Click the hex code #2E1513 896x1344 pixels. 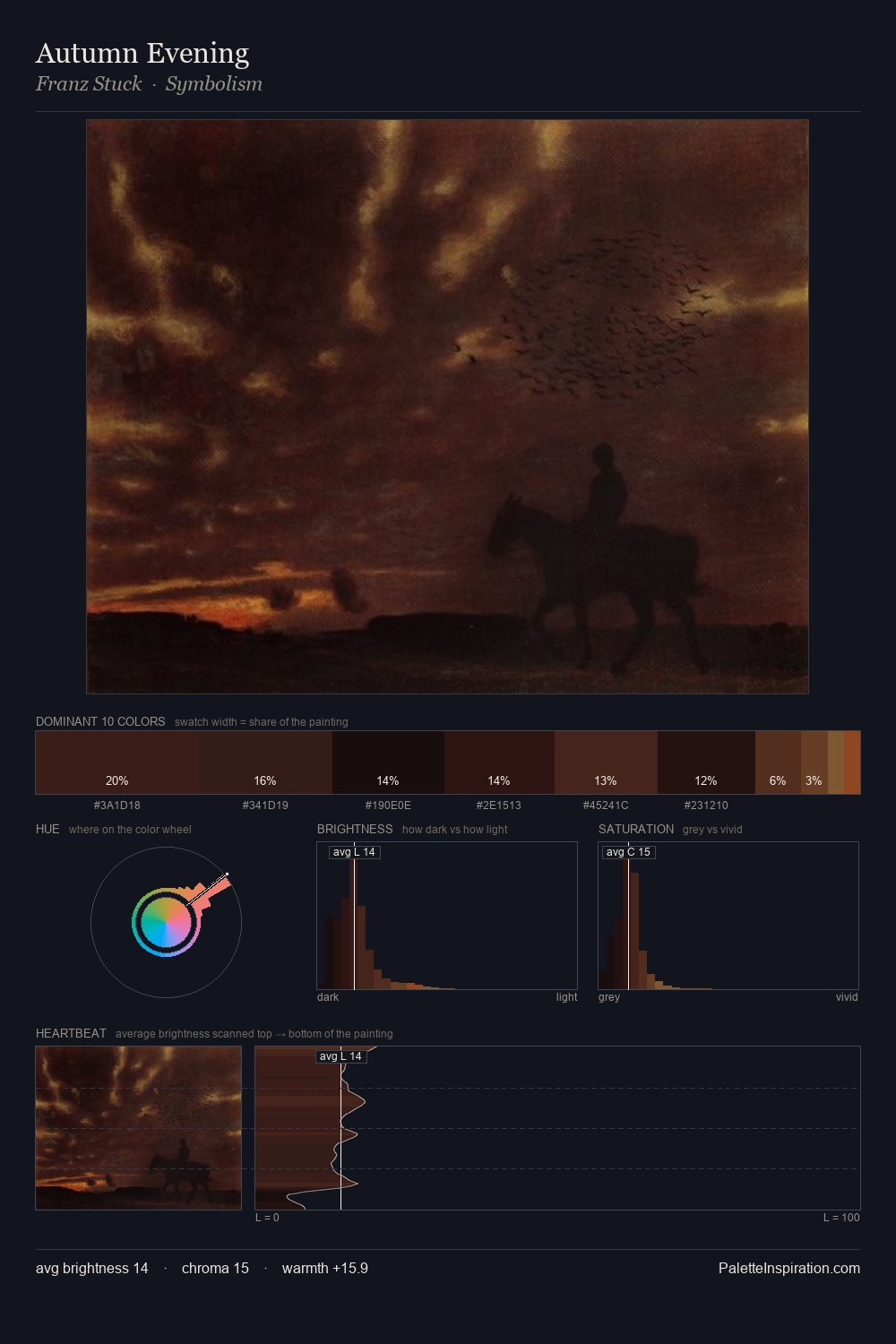pos(499,805)
